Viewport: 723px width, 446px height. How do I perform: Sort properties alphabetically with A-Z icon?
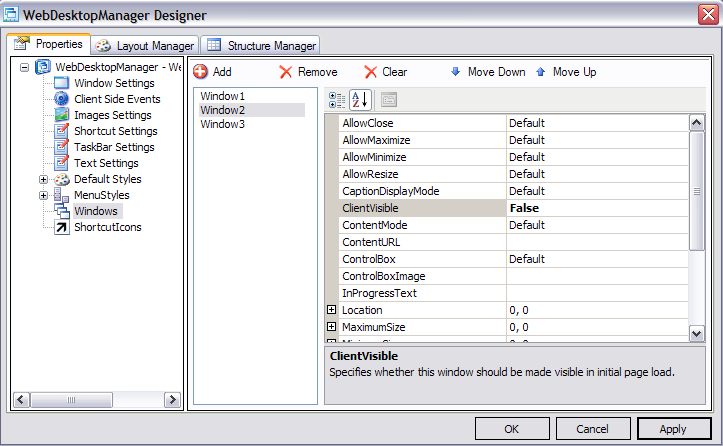tap(360, 99)
